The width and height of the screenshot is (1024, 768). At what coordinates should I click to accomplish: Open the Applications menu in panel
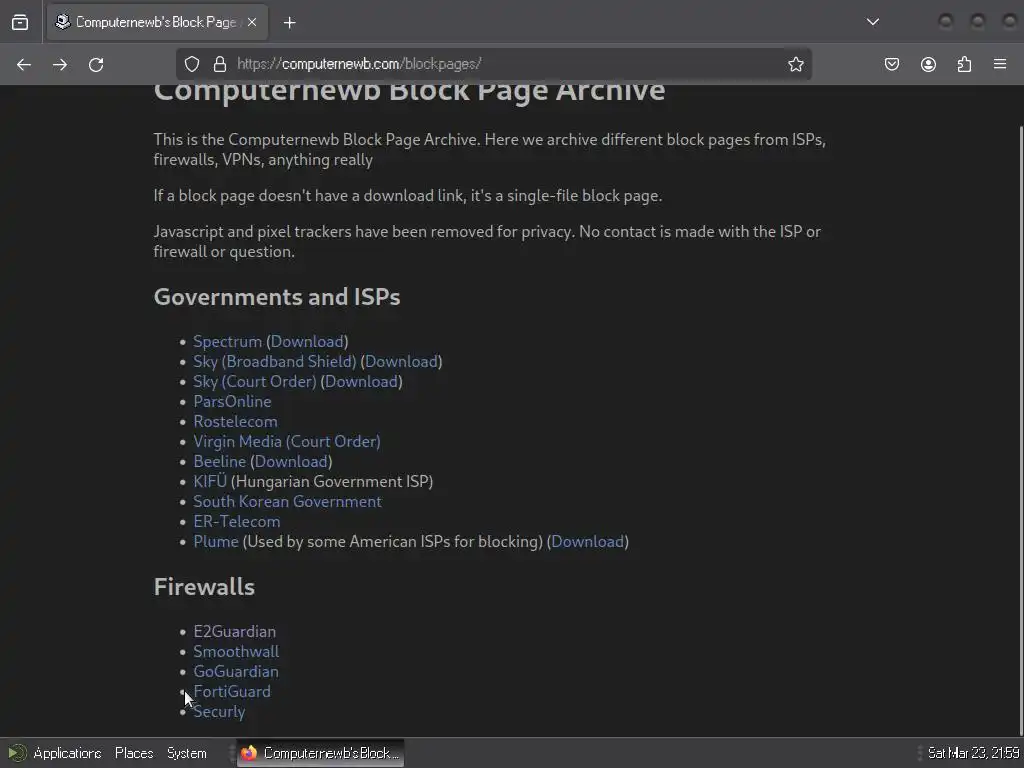click(67, 753)
